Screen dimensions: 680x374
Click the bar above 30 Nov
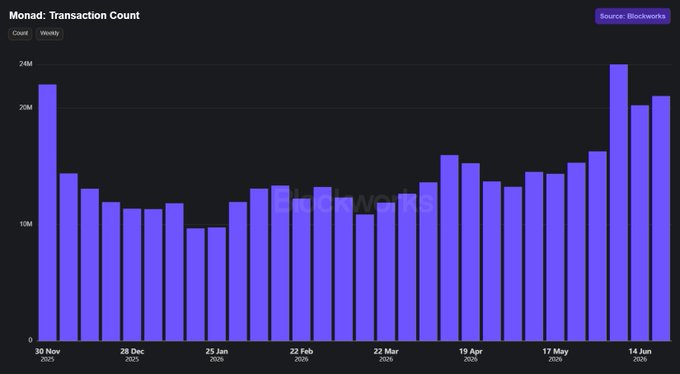click(x=48, y=213)
